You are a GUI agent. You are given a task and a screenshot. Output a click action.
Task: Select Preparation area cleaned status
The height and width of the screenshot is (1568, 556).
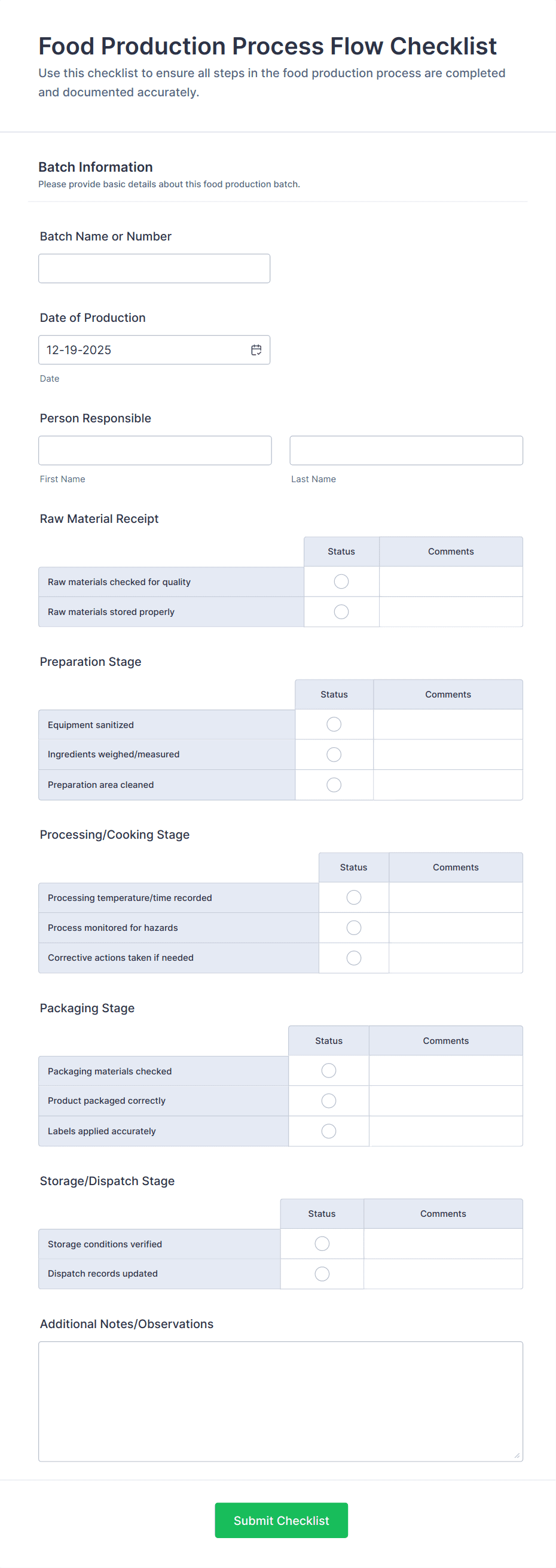tap(334, 785)
